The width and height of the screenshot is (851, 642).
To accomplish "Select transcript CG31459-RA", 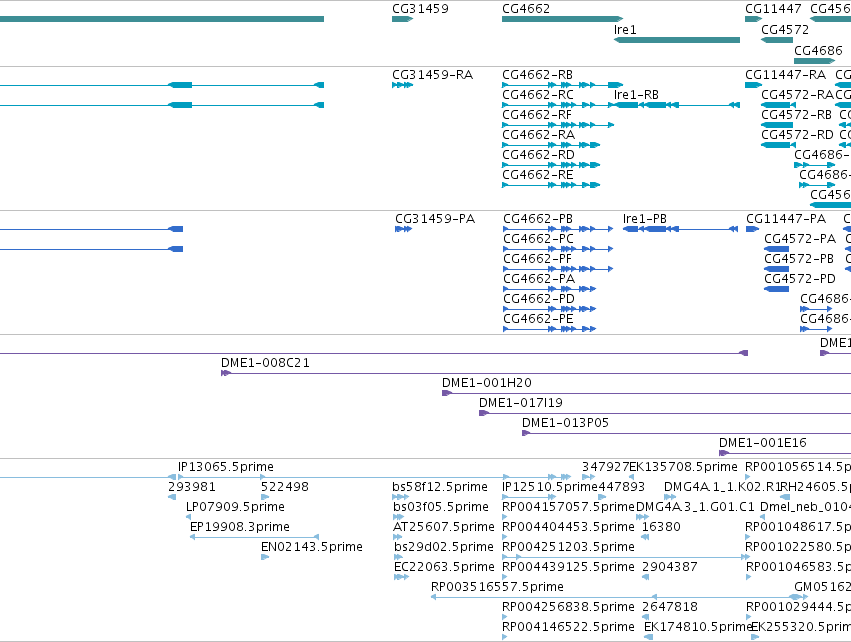I will click(x=402, y=85).
